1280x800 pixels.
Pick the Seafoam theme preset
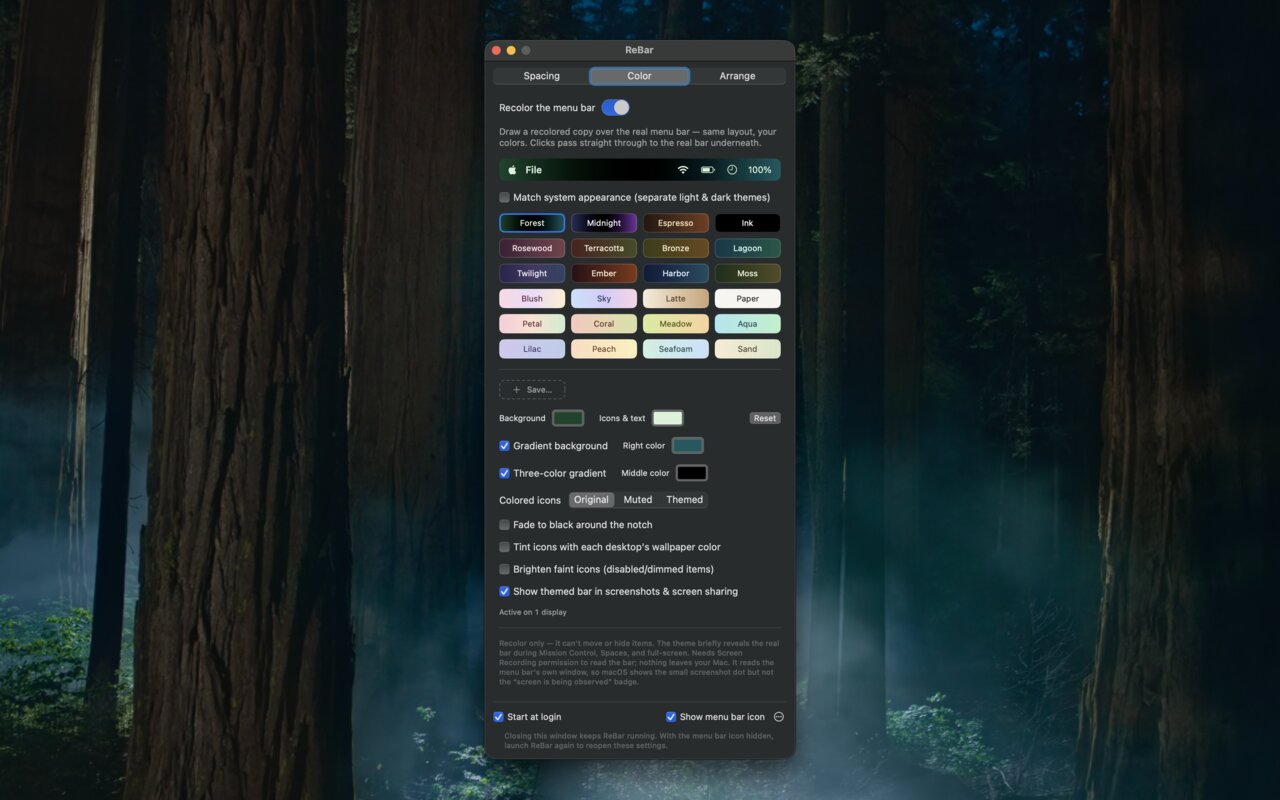click(x=676, y=349)
